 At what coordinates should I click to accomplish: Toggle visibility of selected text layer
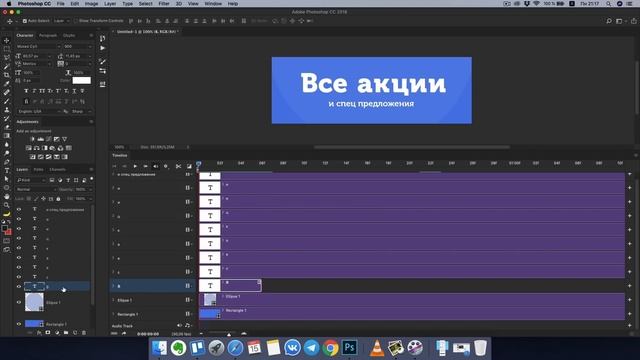tap(19, 287)
